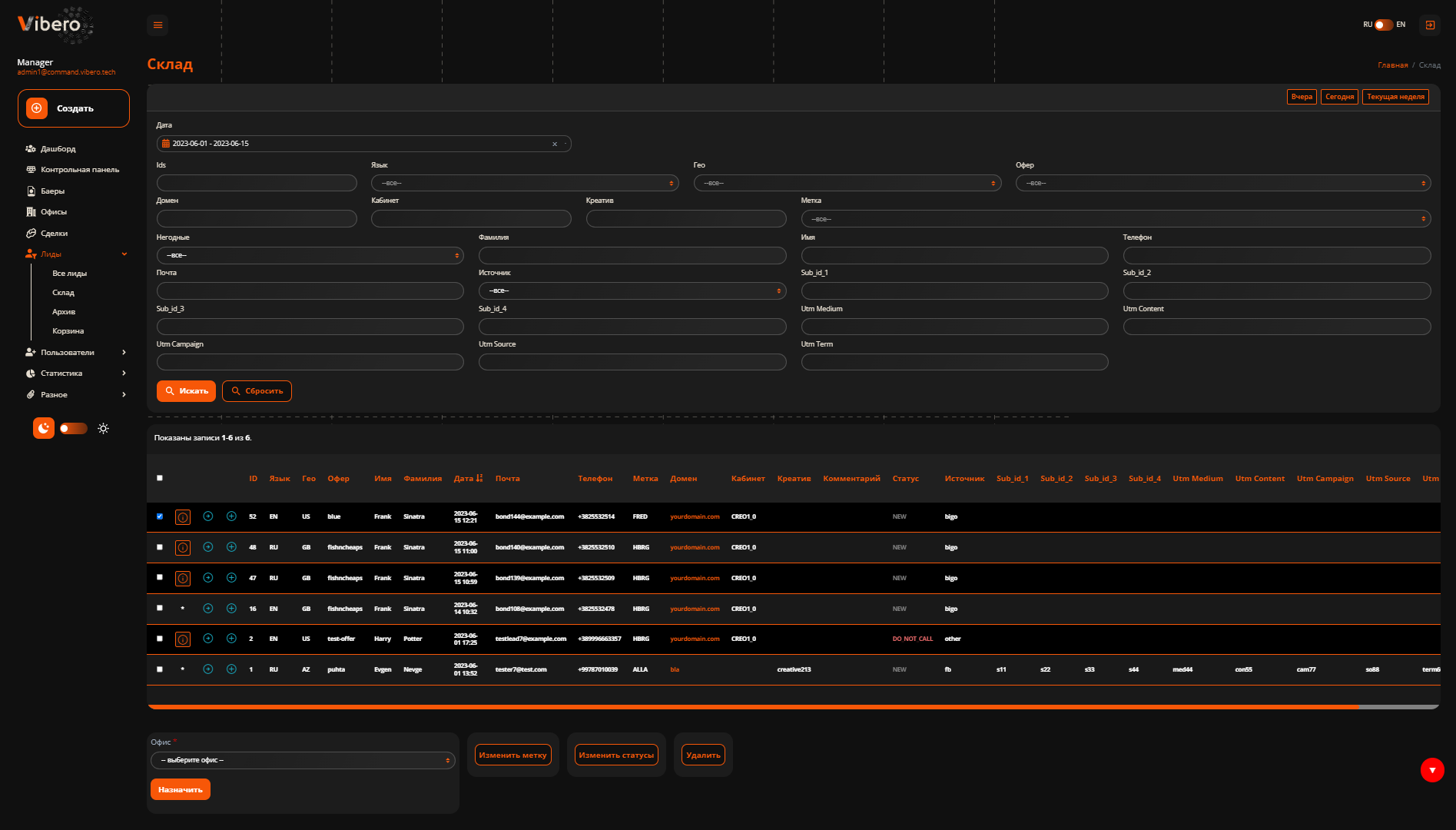
Task: Click the Вчера quick date button
Action: coord(1302,97)
